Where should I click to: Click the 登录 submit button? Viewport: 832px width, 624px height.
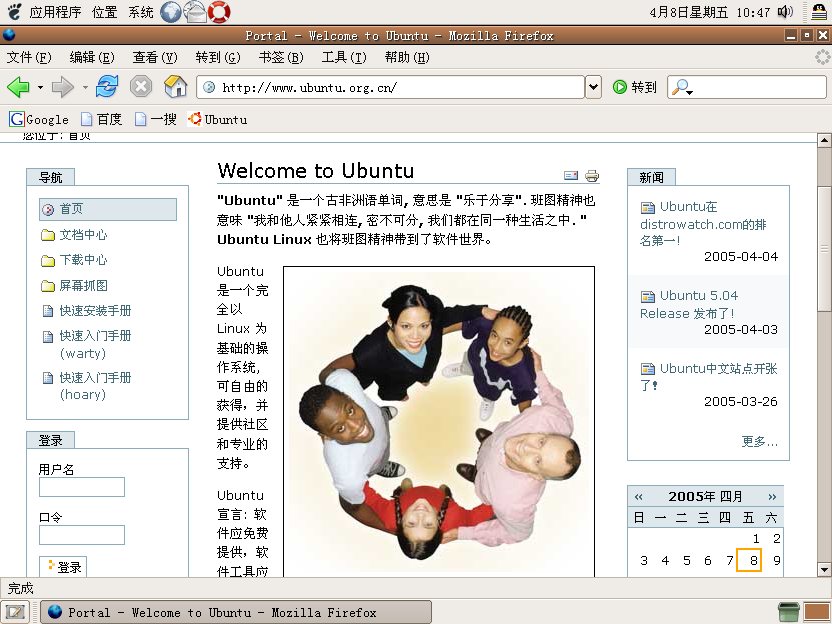[x=63, y=567]
